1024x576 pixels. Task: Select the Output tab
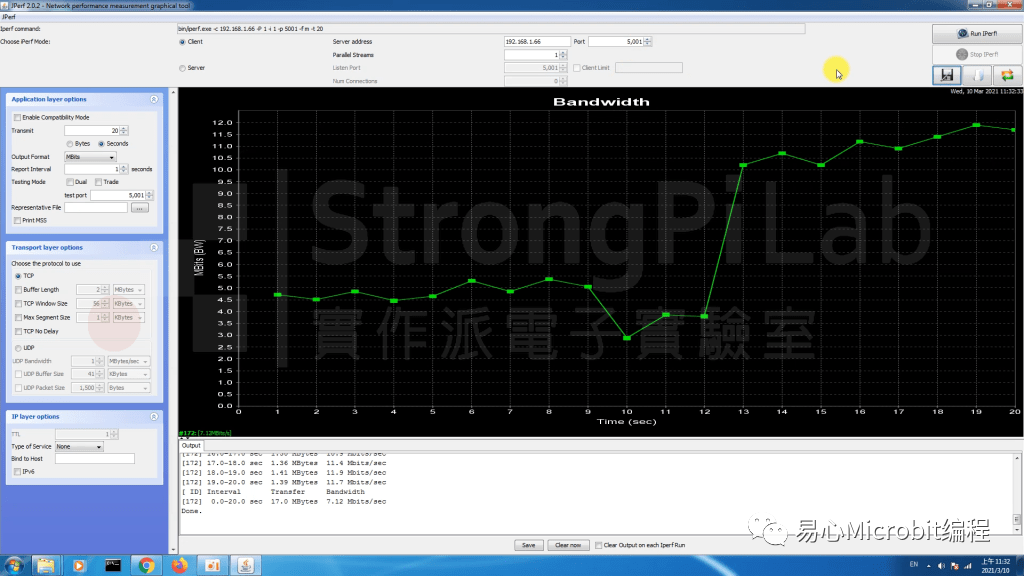(x=191, y=445)
